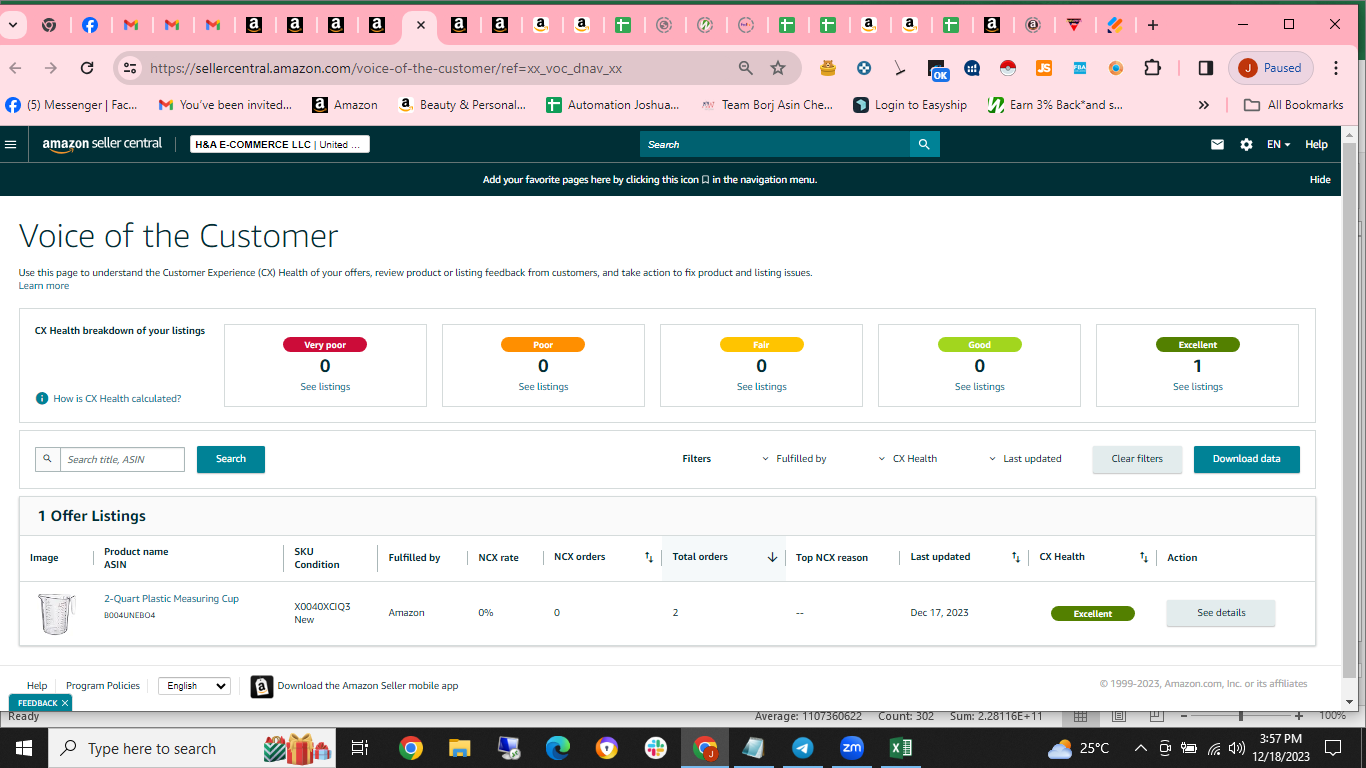Expand the CX Health filter dropdown

tap(907, 459)
